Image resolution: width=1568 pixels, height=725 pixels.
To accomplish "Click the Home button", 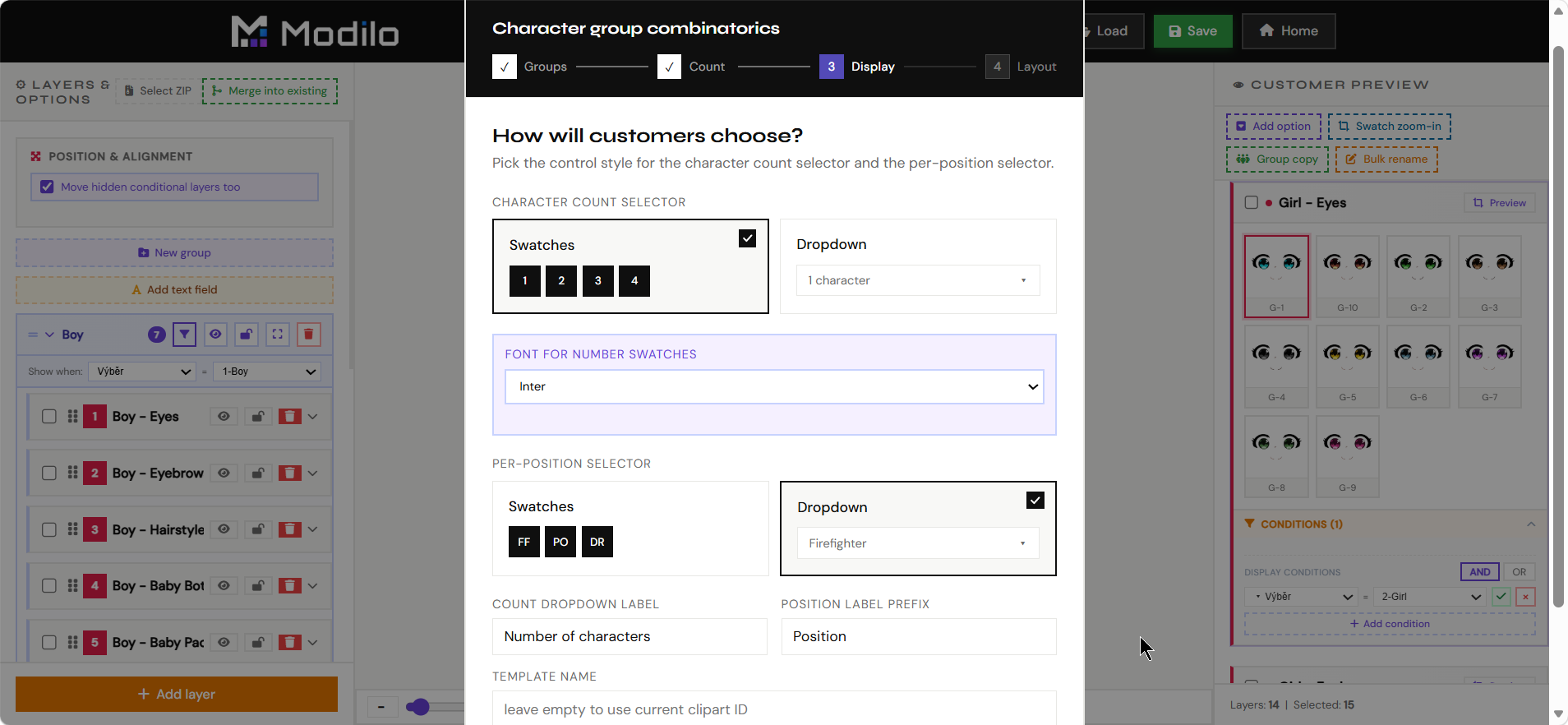I will (x=1289, y=31).
